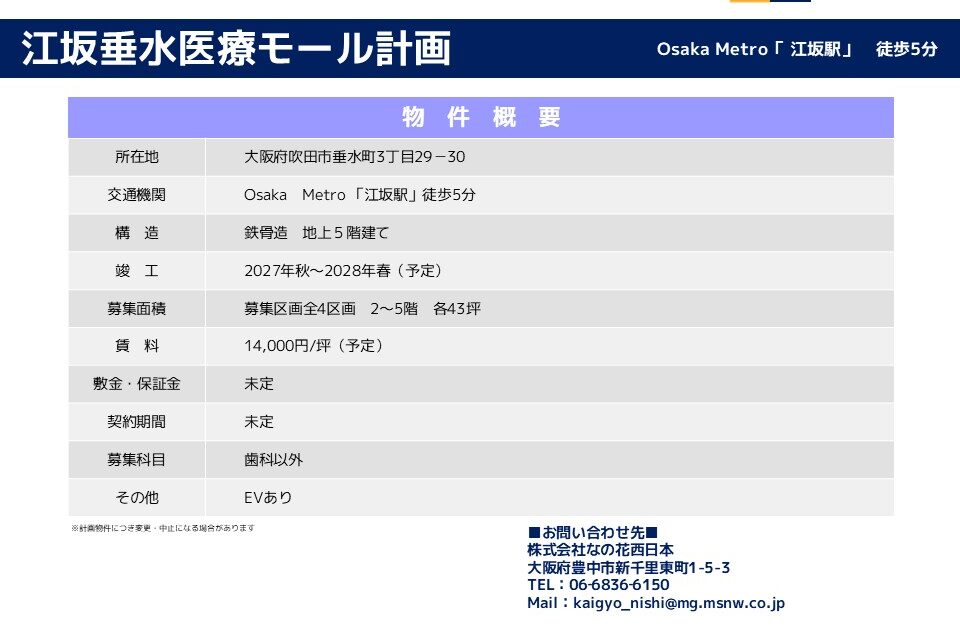Select the 2027年秋～2028年春 completion value
This screenshot has height=640, width=960.
tap(343, 271)
